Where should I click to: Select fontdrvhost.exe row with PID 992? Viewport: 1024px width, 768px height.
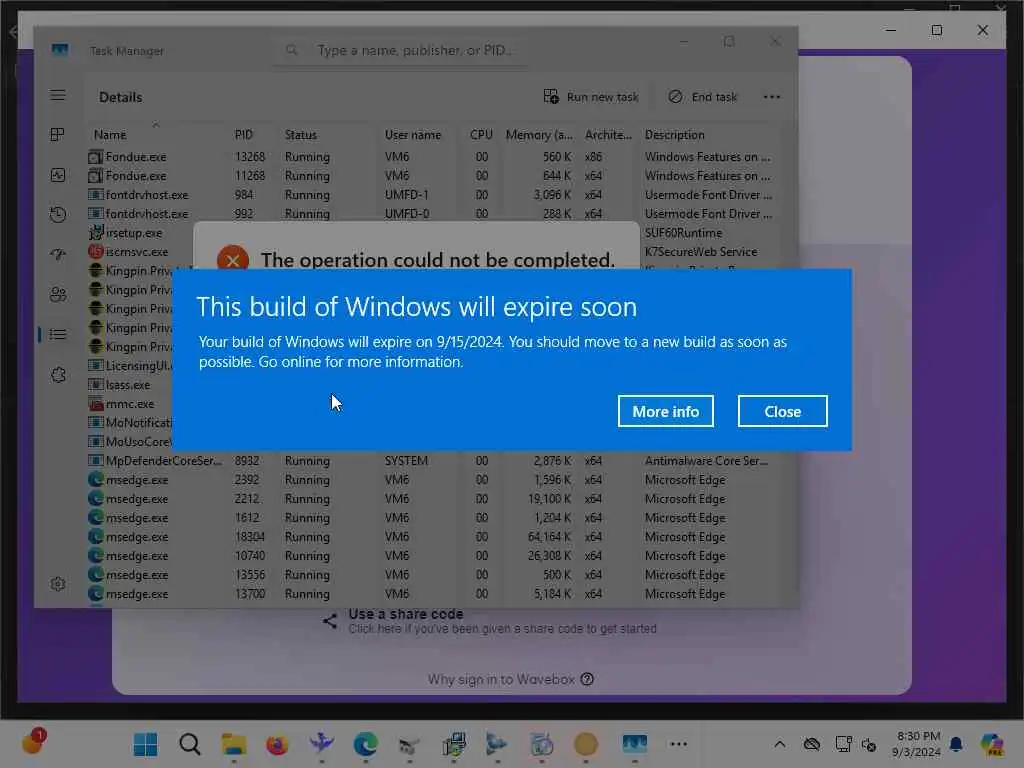point(431,213)
